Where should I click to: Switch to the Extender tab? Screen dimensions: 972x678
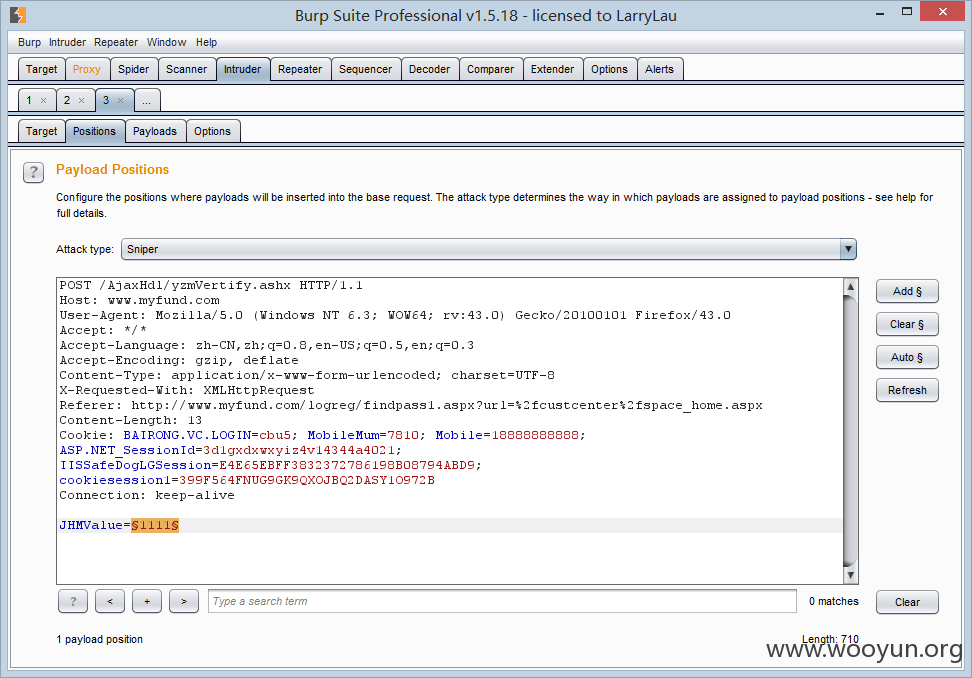tap(552, 69)
